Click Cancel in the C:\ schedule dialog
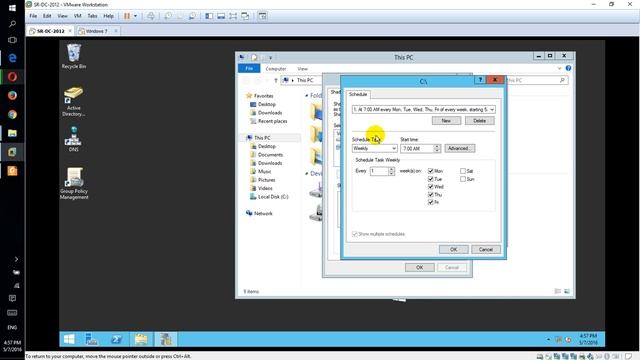The image size is (640, 360). coord(486,249)
